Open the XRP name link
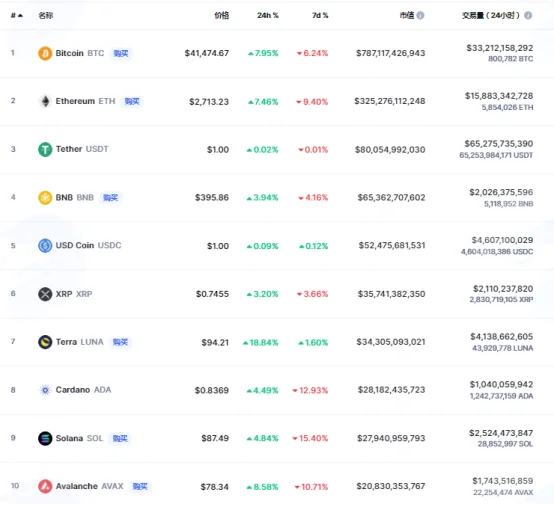Screen dimensions: 554x505 74,294
